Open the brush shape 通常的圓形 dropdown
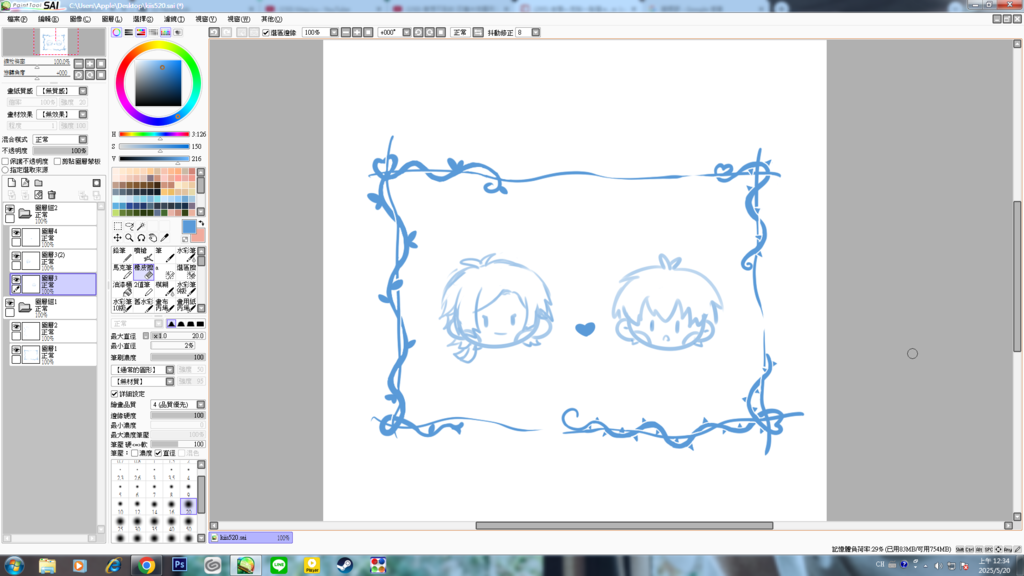 click(x=170, y=370)
